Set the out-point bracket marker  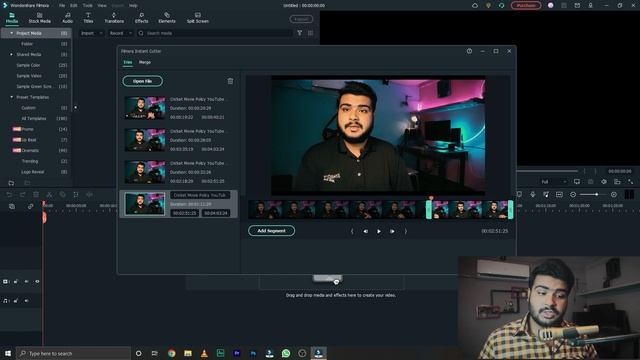coord(406,231)
